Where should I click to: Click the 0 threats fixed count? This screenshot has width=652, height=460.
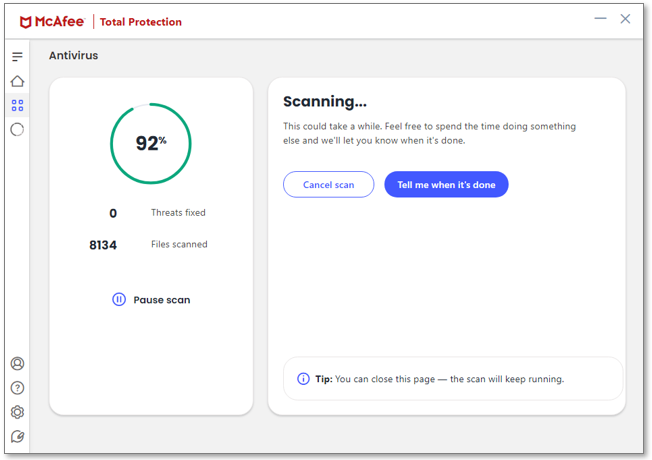point(113,213)
